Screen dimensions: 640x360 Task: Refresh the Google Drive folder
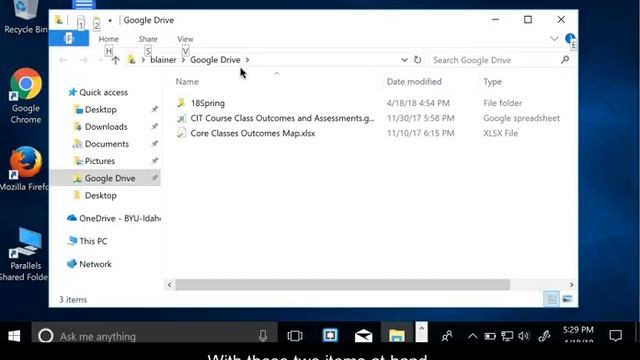(x=418, y=60)
